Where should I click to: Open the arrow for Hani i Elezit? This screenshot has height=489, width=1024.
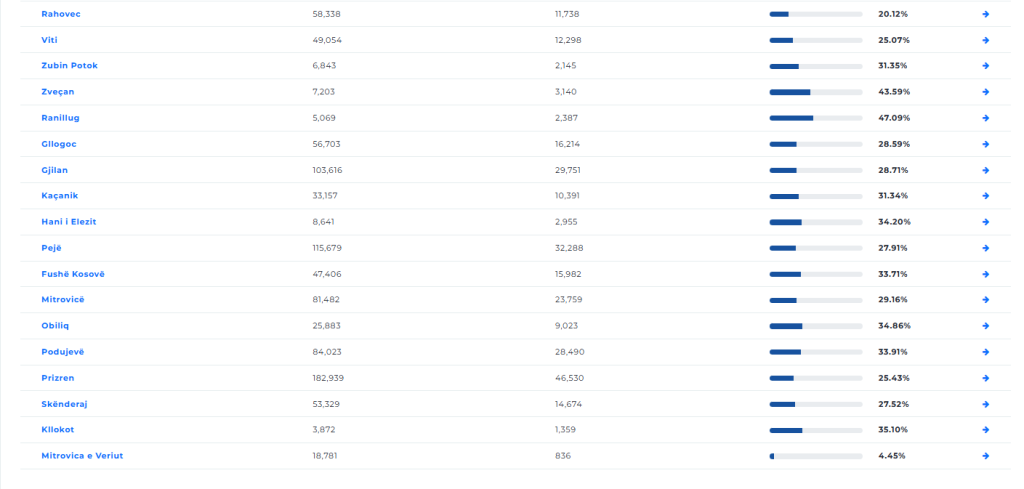point(985,222)
